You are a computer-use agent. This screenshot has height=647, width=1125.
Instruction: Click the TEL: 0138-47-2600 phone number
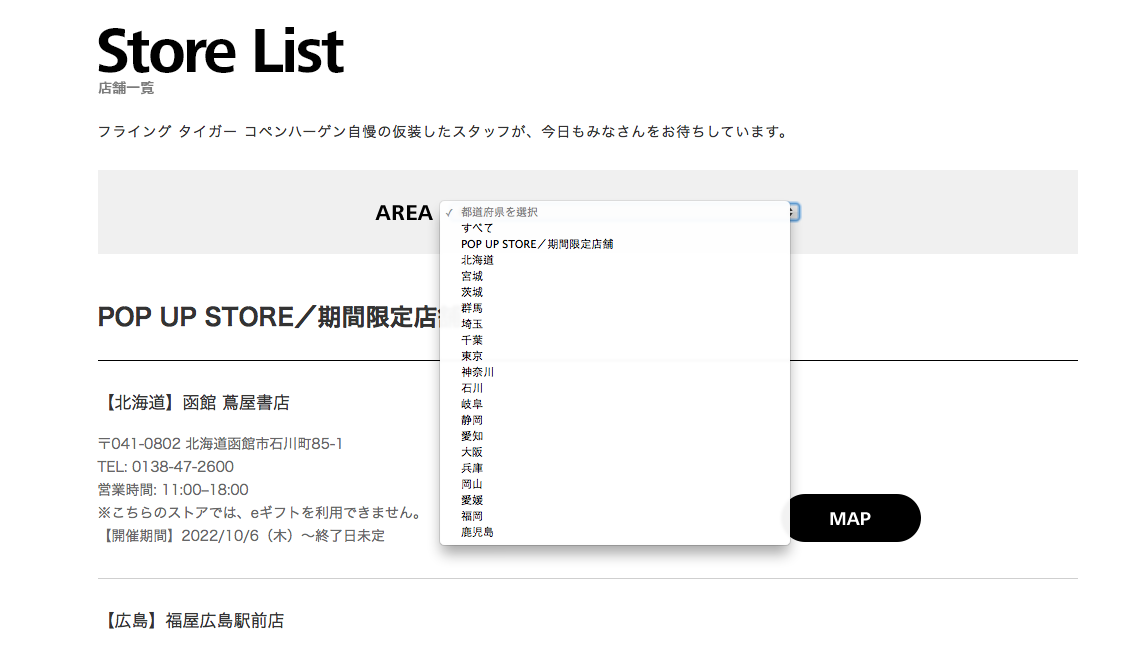point(166,467)
